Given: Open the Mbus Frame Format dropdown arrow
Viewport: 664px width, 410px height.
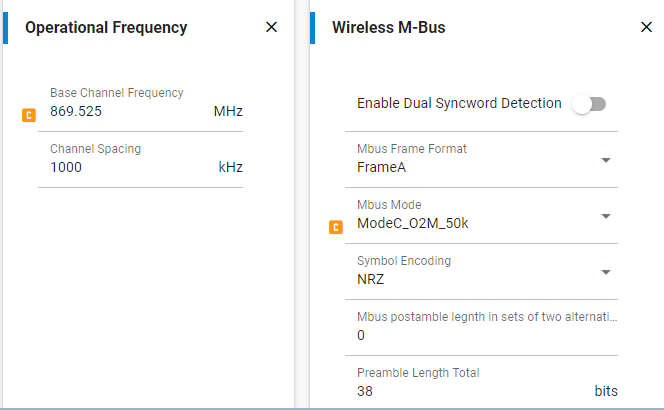Looking at the screenshot, I should pos(606,160).
